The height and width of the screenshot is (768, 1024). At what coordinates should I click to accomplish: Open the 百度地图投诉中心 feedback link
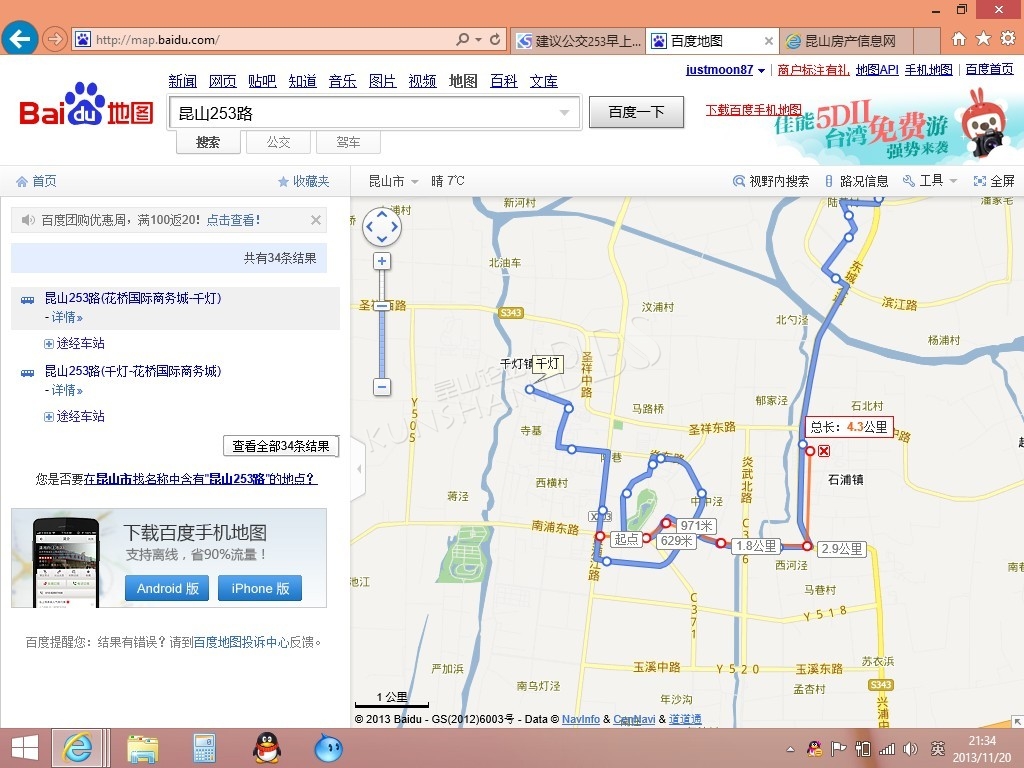coord(241,642)
